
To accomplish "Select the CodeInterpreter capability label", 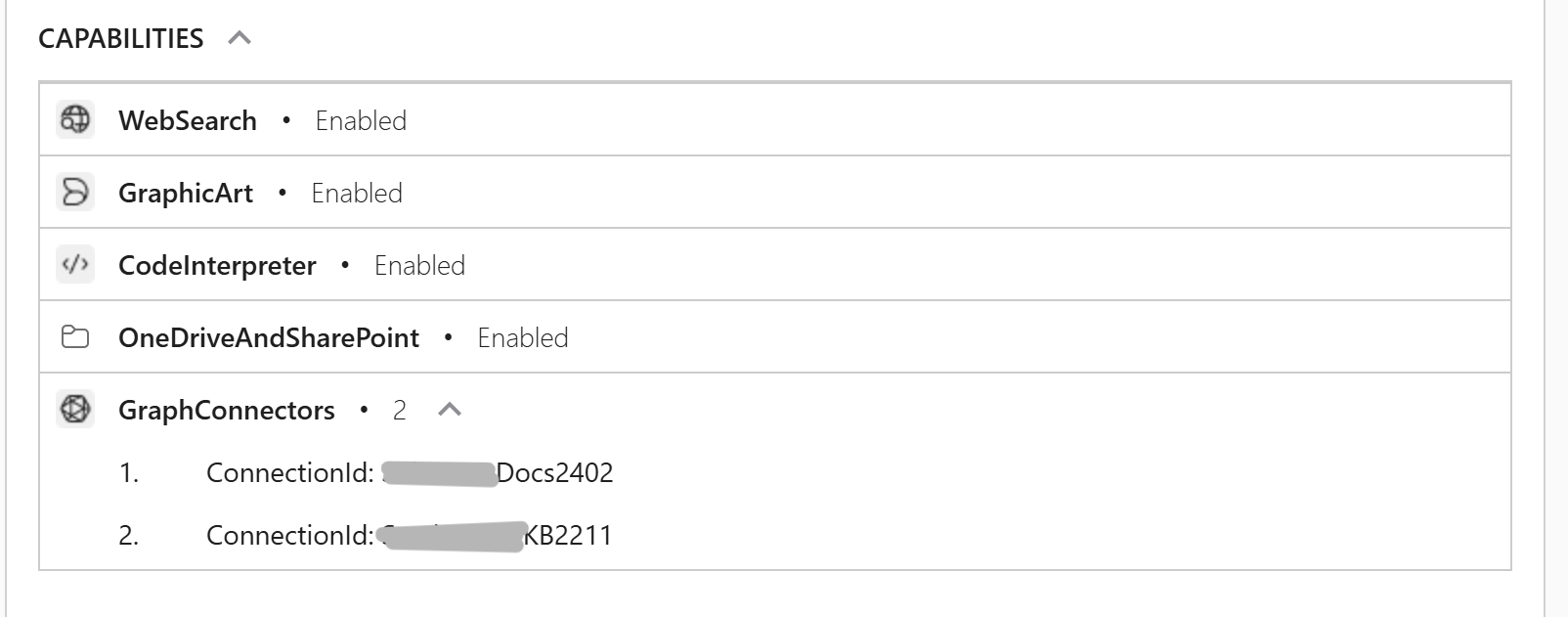I will [217, 265].
